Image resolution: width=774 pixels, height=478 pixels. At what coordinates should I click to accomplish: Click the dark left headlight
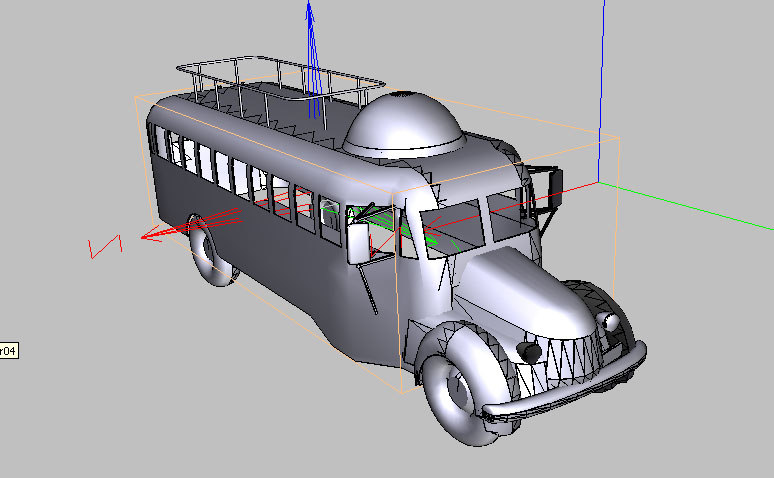(526, 351)
